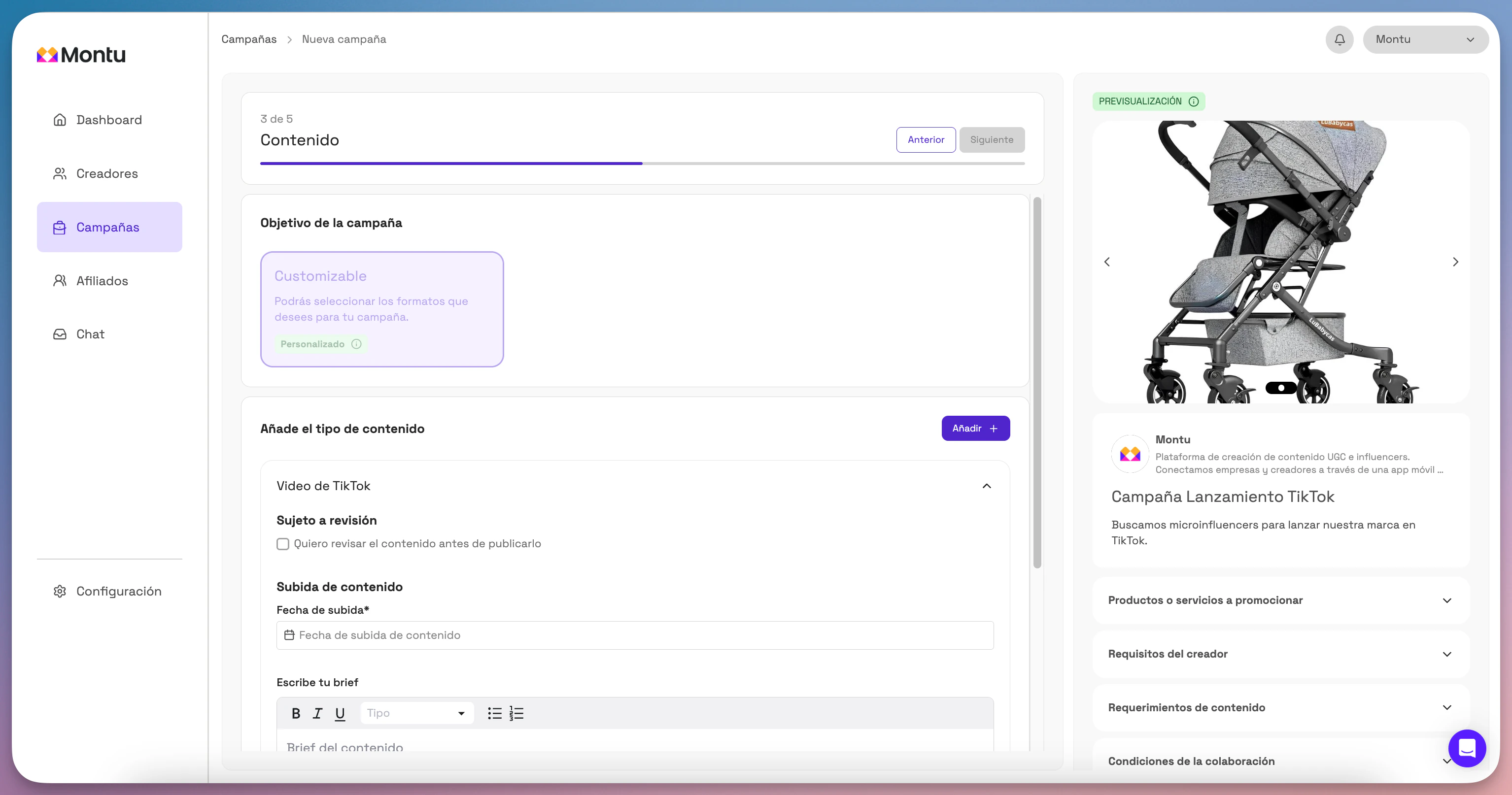Click the '3 de 5' step indicator

tap(276, 119)
